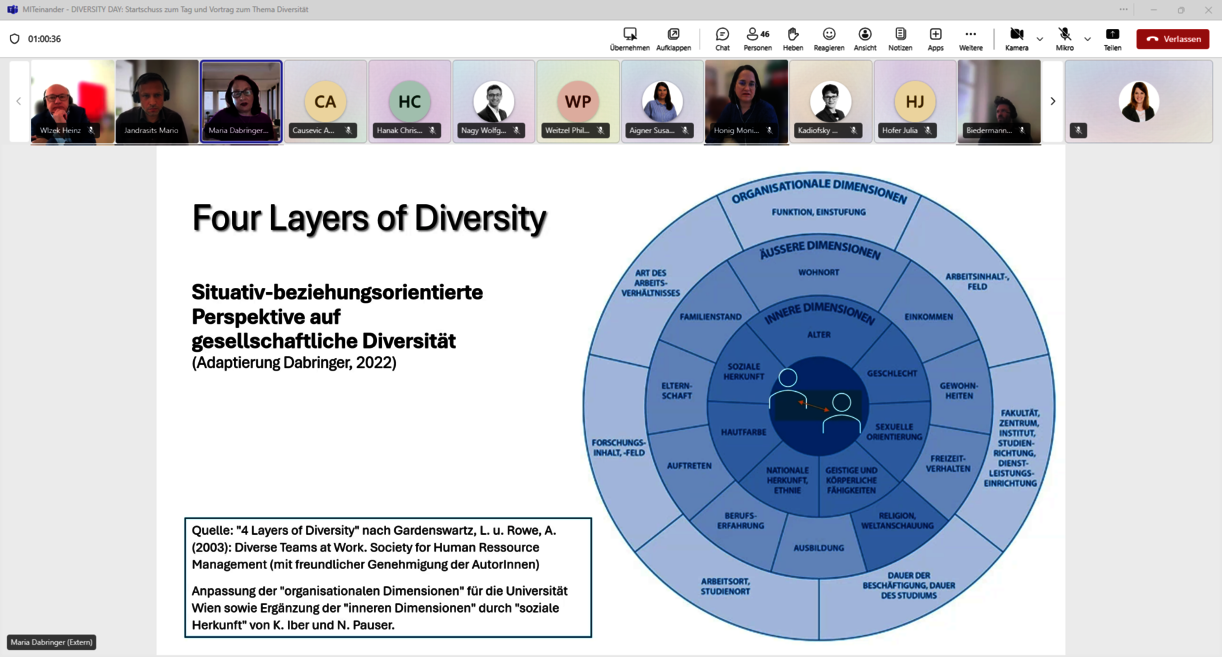
Task: Open the Reagieren reactions picker
Action: [x=829, y=38]
